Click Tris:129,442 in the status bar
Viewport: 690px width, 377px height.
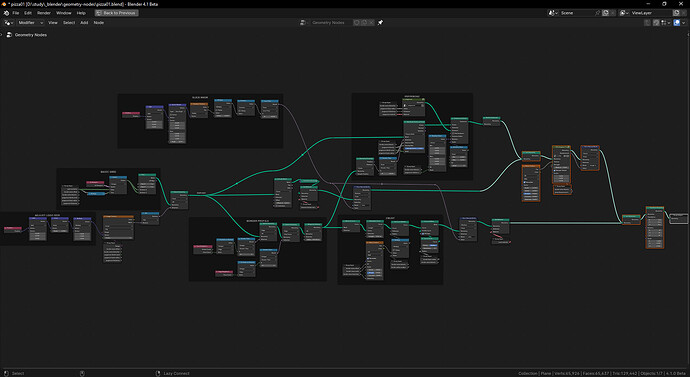pos(625,373)
